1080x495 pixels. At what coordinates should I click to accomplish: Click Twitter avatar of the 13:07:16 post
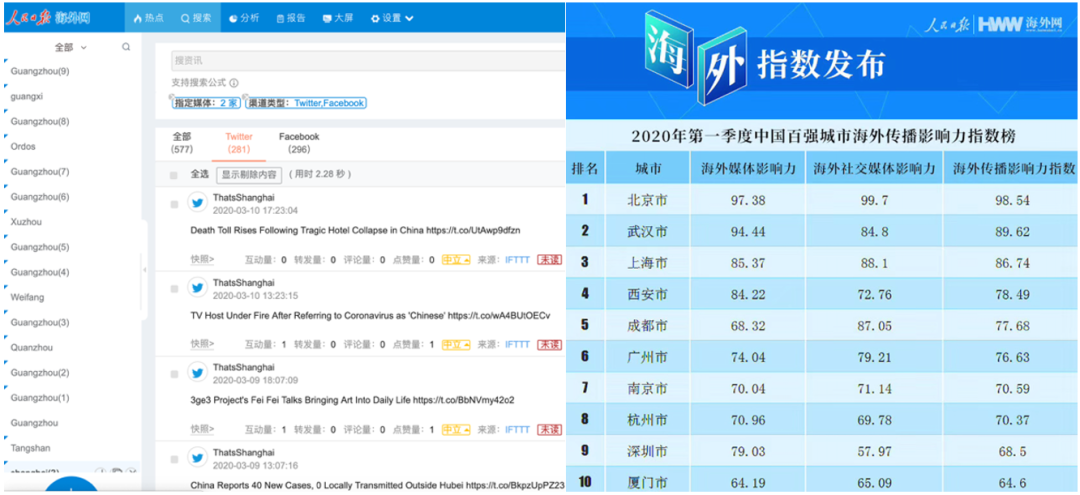[198, 458]
